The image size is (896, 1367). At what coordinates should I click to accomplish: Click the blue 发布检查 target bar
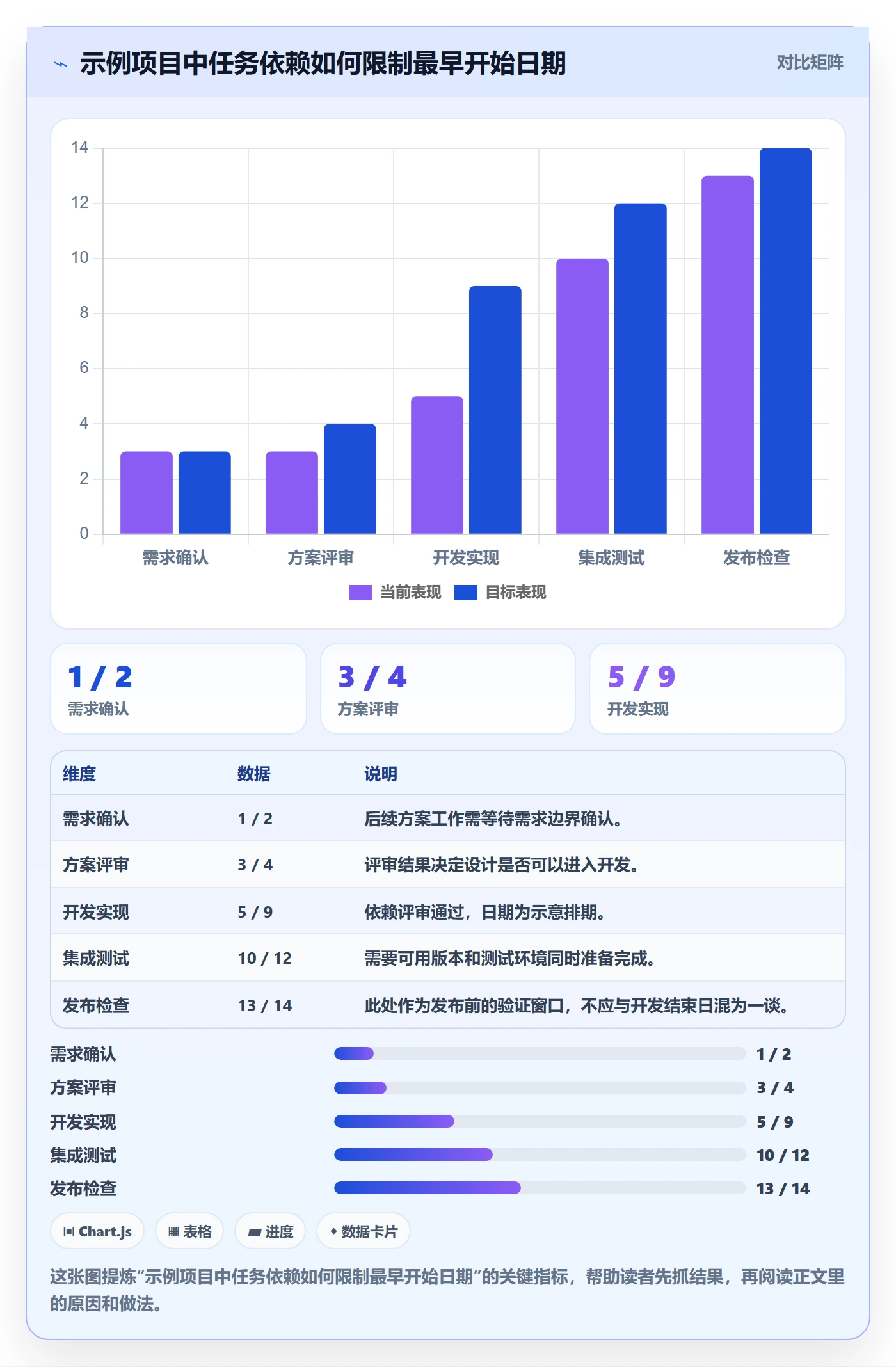(786, 341)
